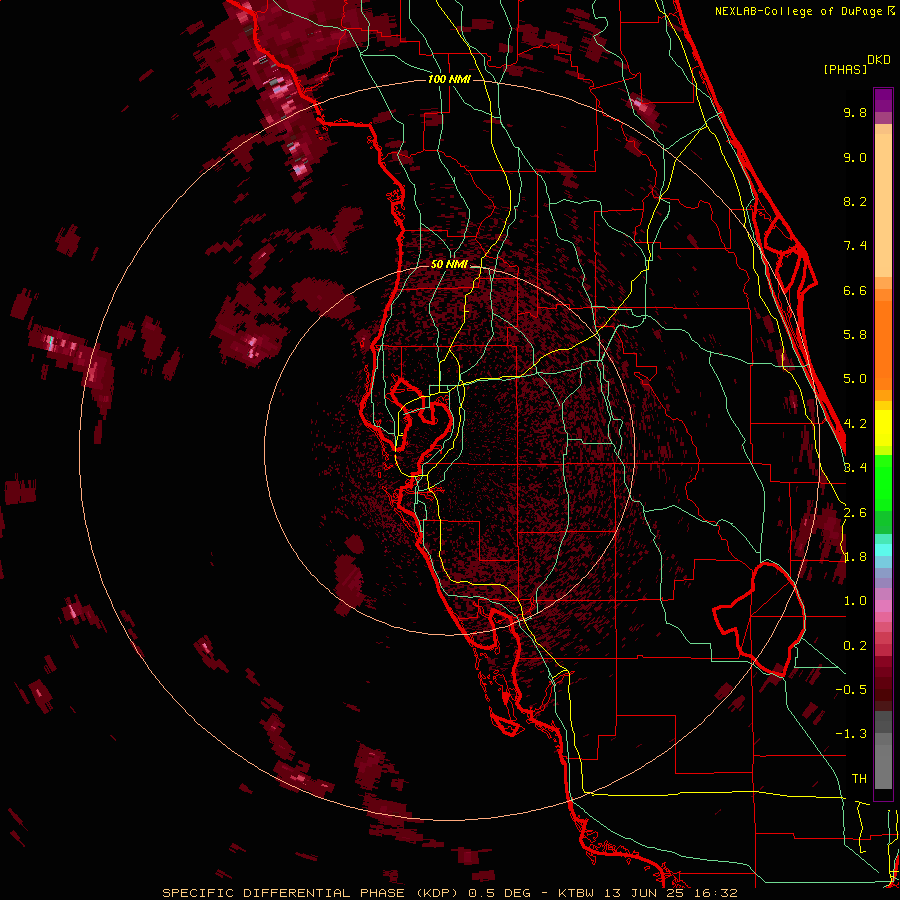900x900 pixels.
Task: Click the 100 NMI range ring label
Action: 449,79
